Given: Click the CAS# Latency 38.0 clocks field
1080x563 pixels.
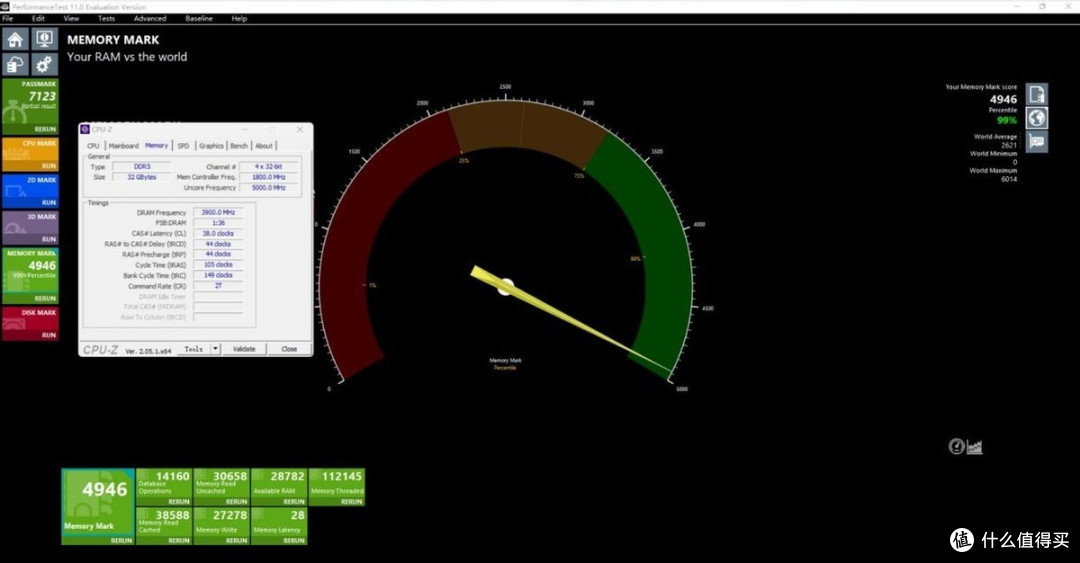Looking at the screenshot, I should tap(218, 234).
